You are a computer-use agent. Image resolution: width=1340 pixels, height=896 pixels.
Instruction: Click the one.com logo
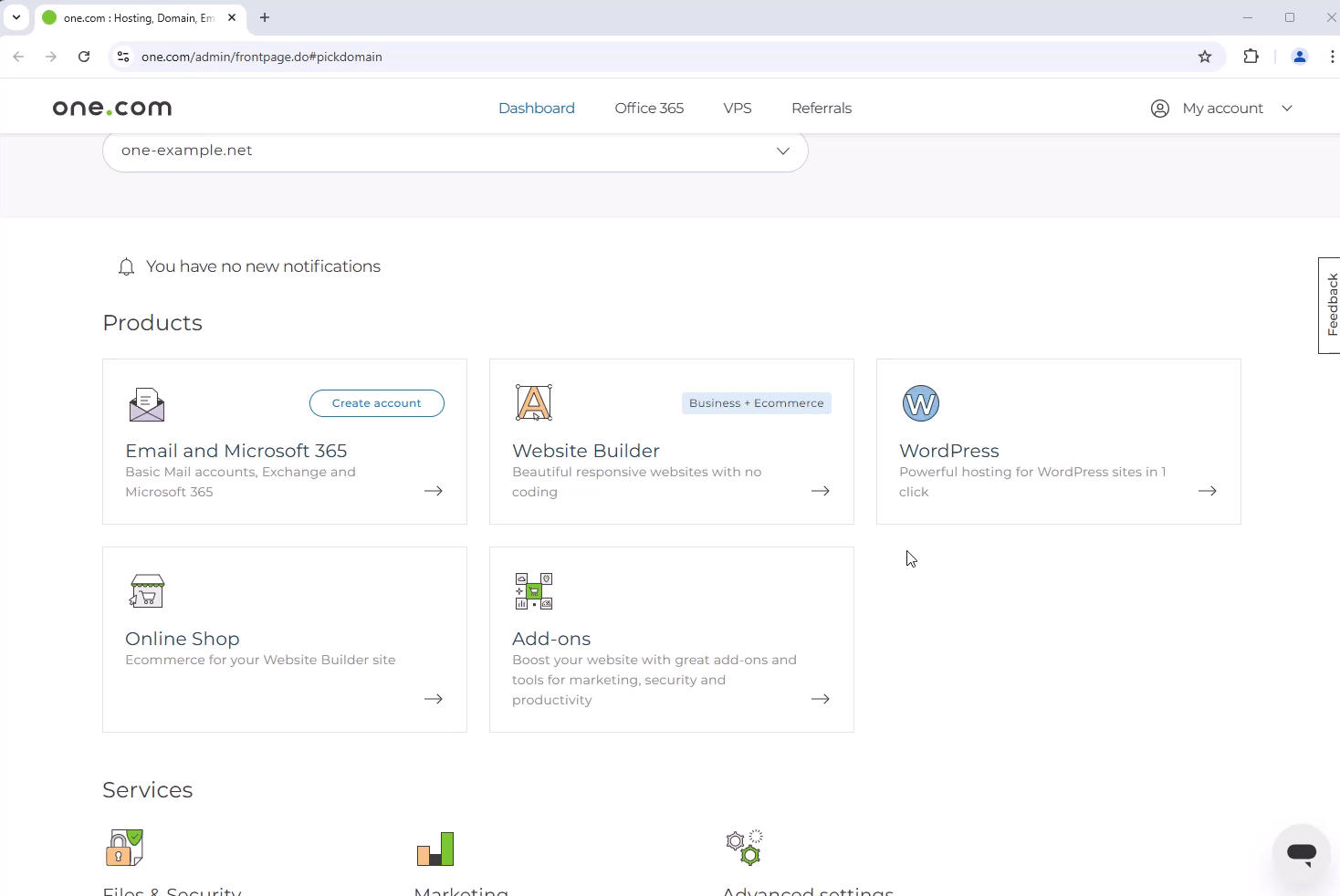click(112, 109)
